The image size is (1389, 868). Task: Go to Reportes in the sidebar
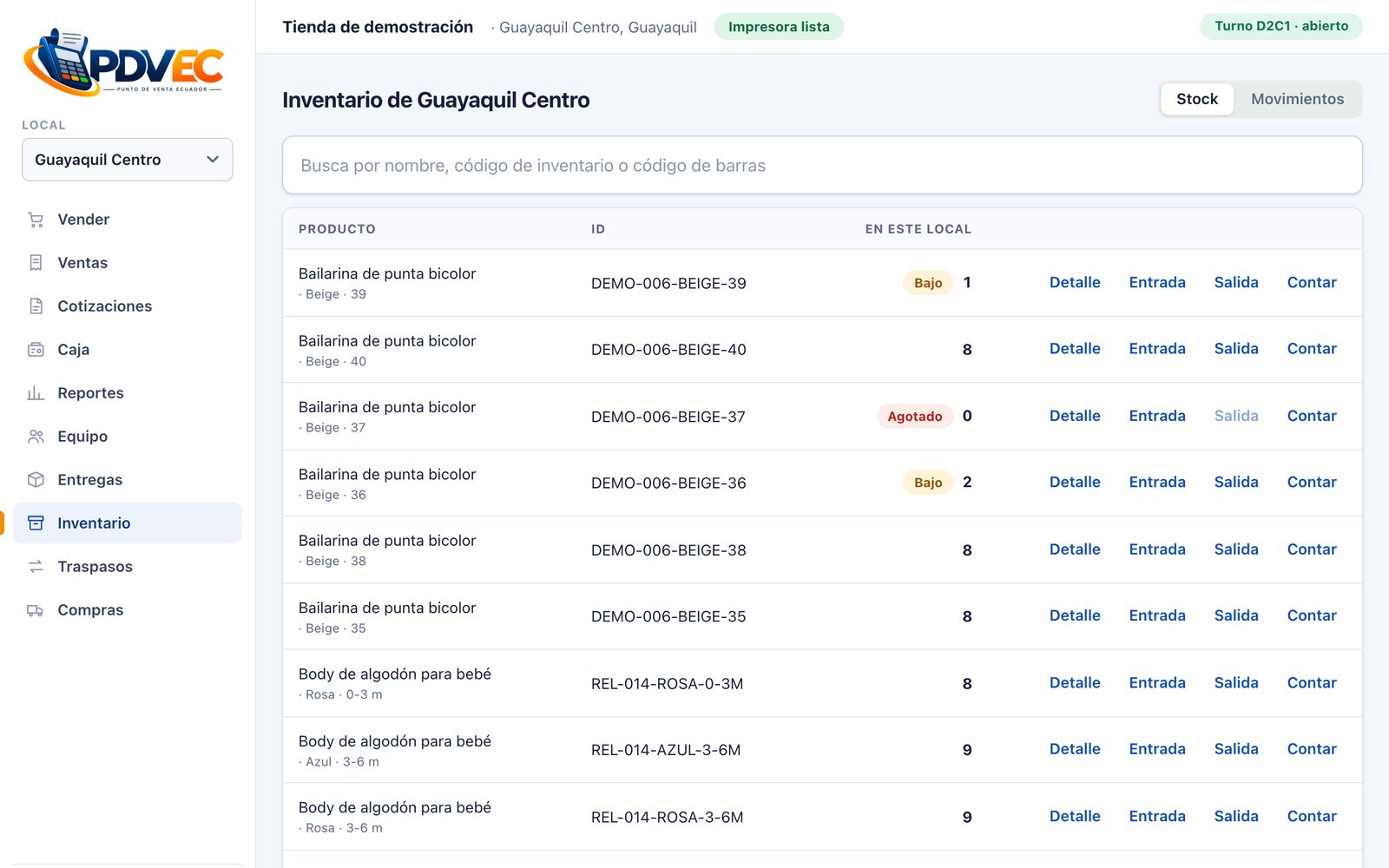coord(128,393)
